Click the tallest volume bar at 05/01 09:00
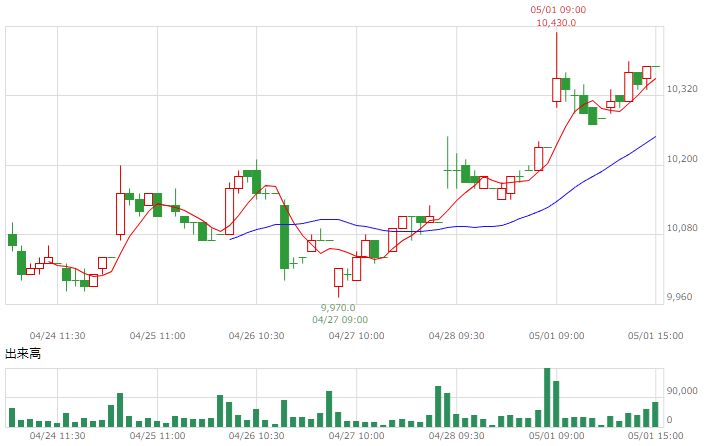 (x=547, y=398)
